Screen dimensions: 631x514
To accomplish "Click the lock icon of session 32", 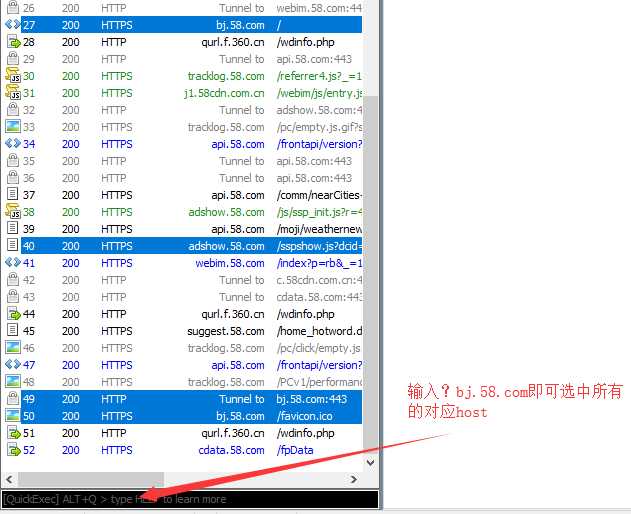I will pyautogui.click(x=13, y=109).
